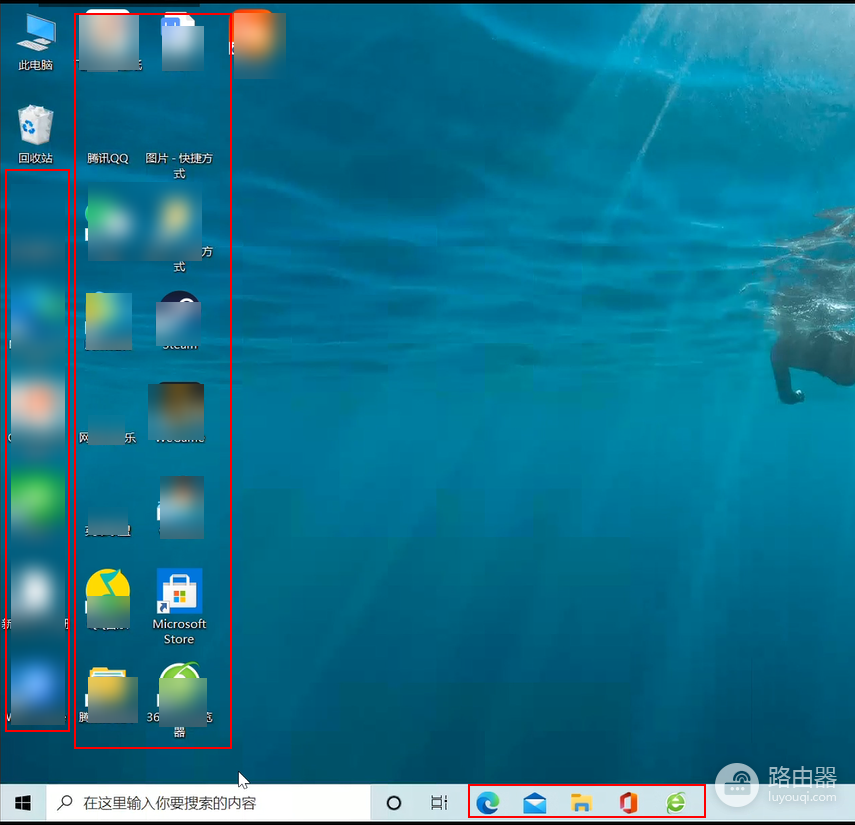Open File Explorer from the taskbar
Screen dimensions: 855x825
click(581, 803)
